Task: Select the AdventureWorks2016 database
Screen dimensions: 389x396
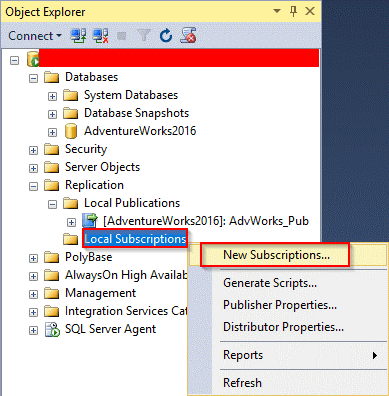Action: click(x=140, y=131)
